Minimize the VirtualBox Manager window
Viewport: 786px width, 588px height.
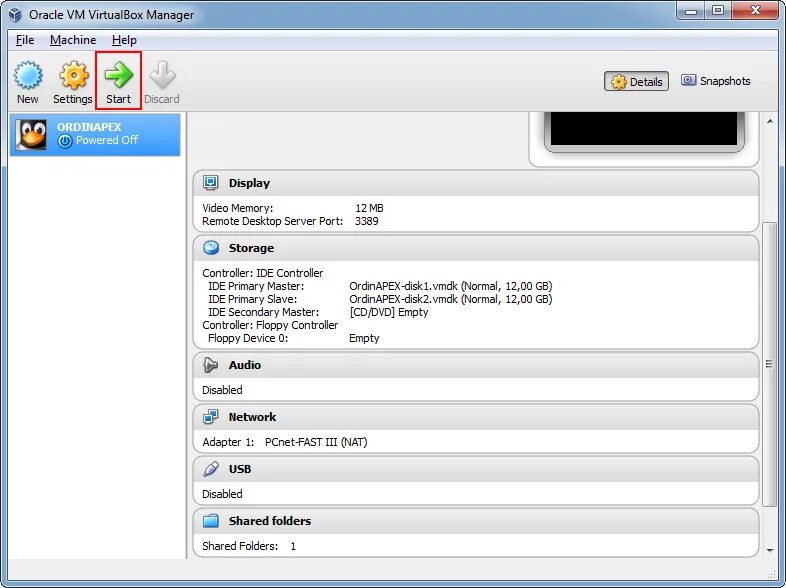click(691, 11)
